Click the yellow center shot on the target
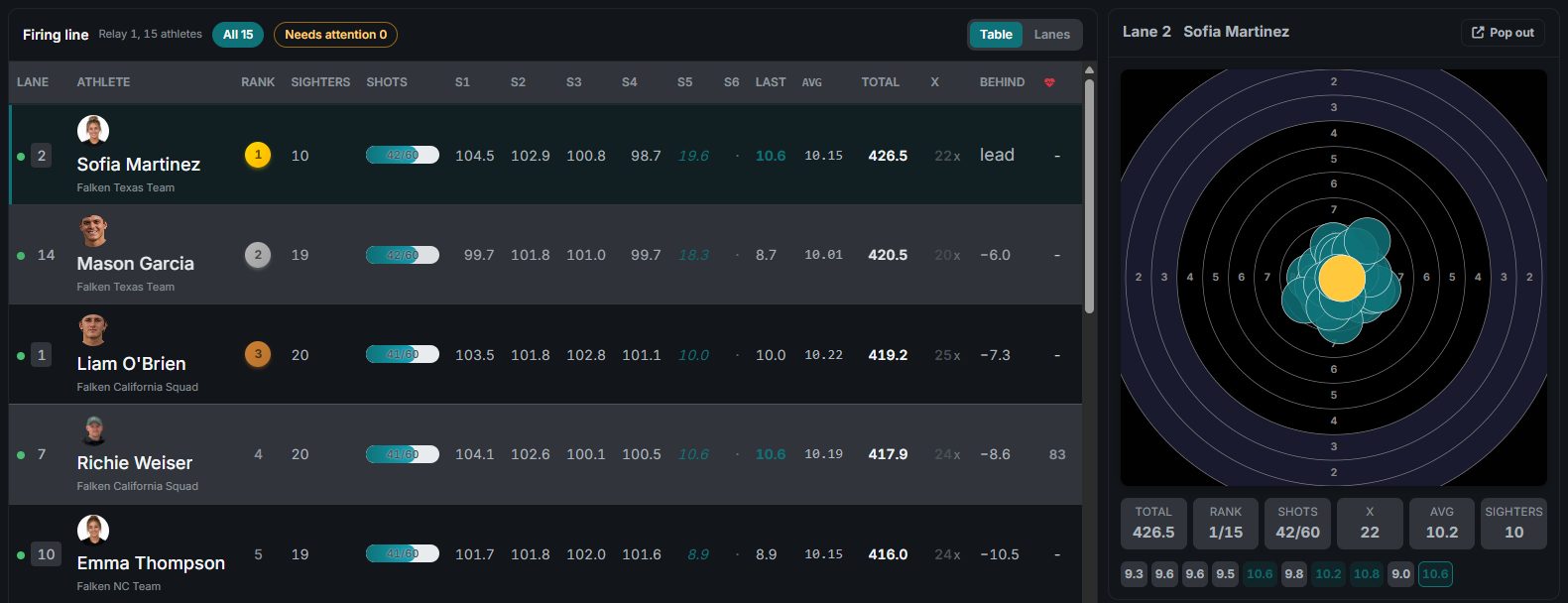The width and height of the screenshot is (1568, 603). click(1341, 278)
